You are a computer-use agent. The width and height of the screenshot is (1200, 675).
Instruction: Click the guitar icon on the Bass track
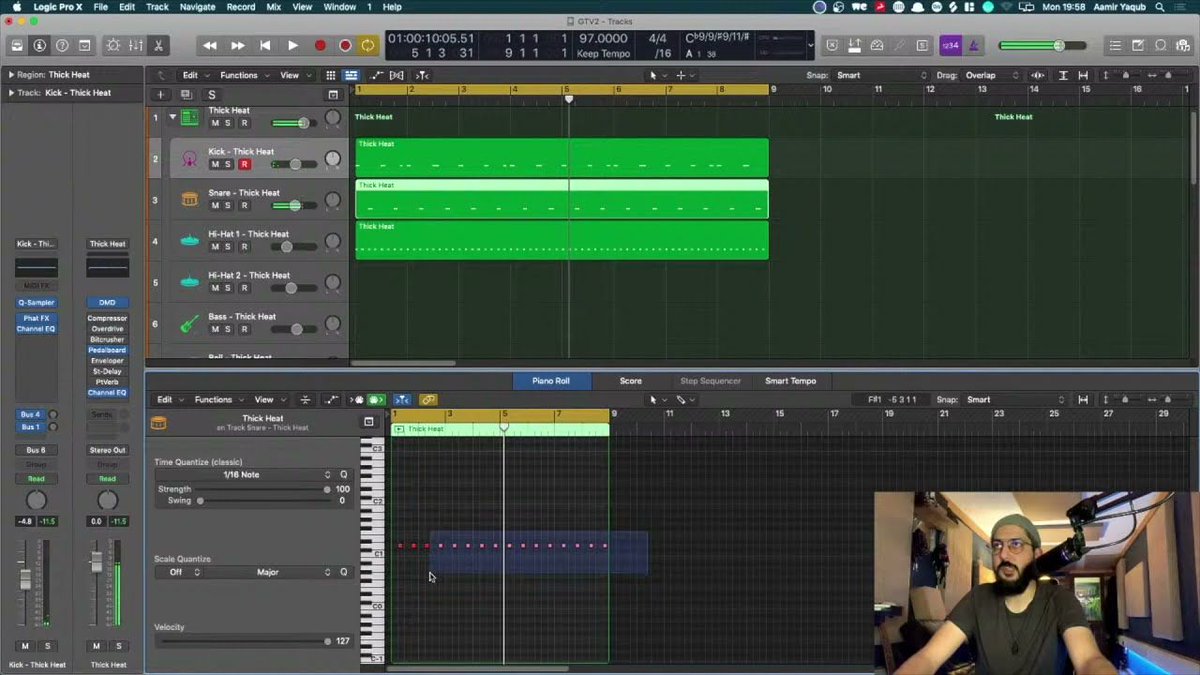click(x=188, y=322)
